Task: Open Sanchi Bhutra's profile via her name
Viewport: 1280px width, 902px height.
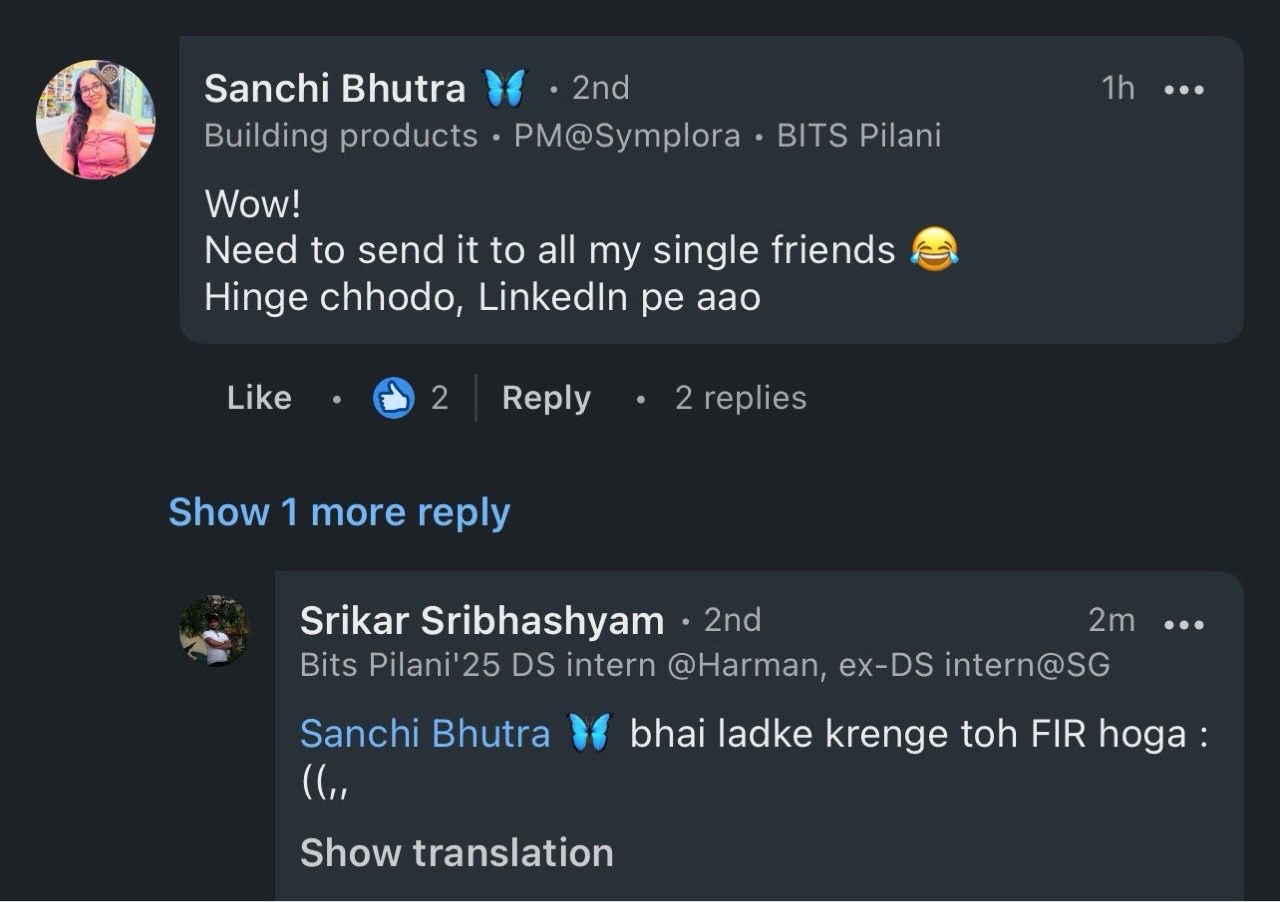Action: [334, 89]
